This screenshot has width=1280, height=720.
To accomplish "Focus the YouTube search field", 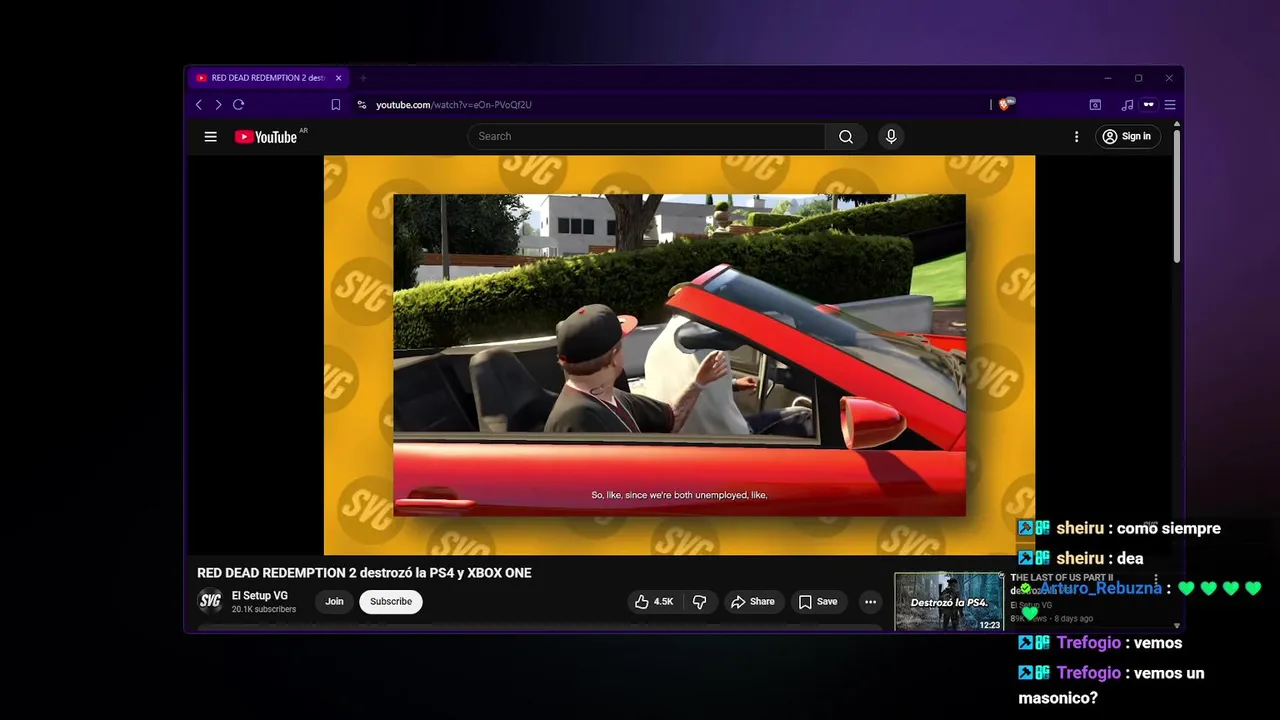I will tap(646, 137).
